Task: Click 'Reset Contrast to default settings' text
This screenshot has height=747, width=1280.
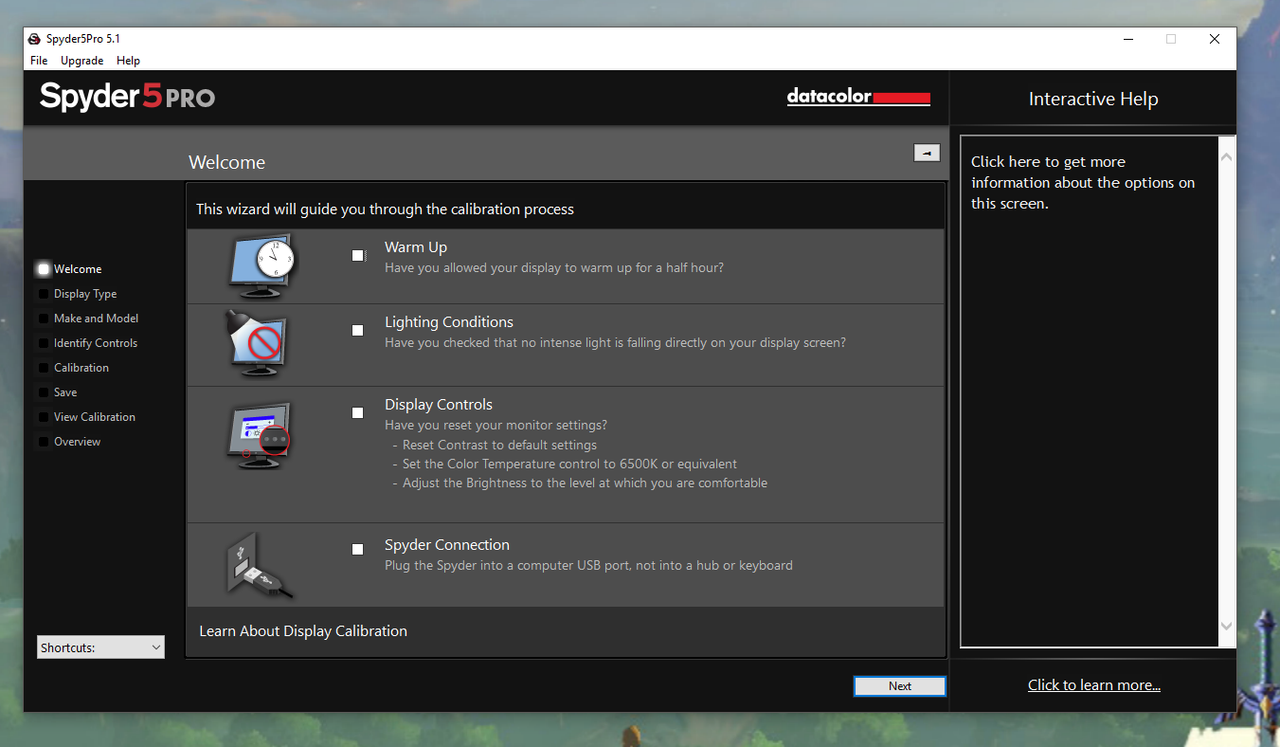Action: (500, 445)
